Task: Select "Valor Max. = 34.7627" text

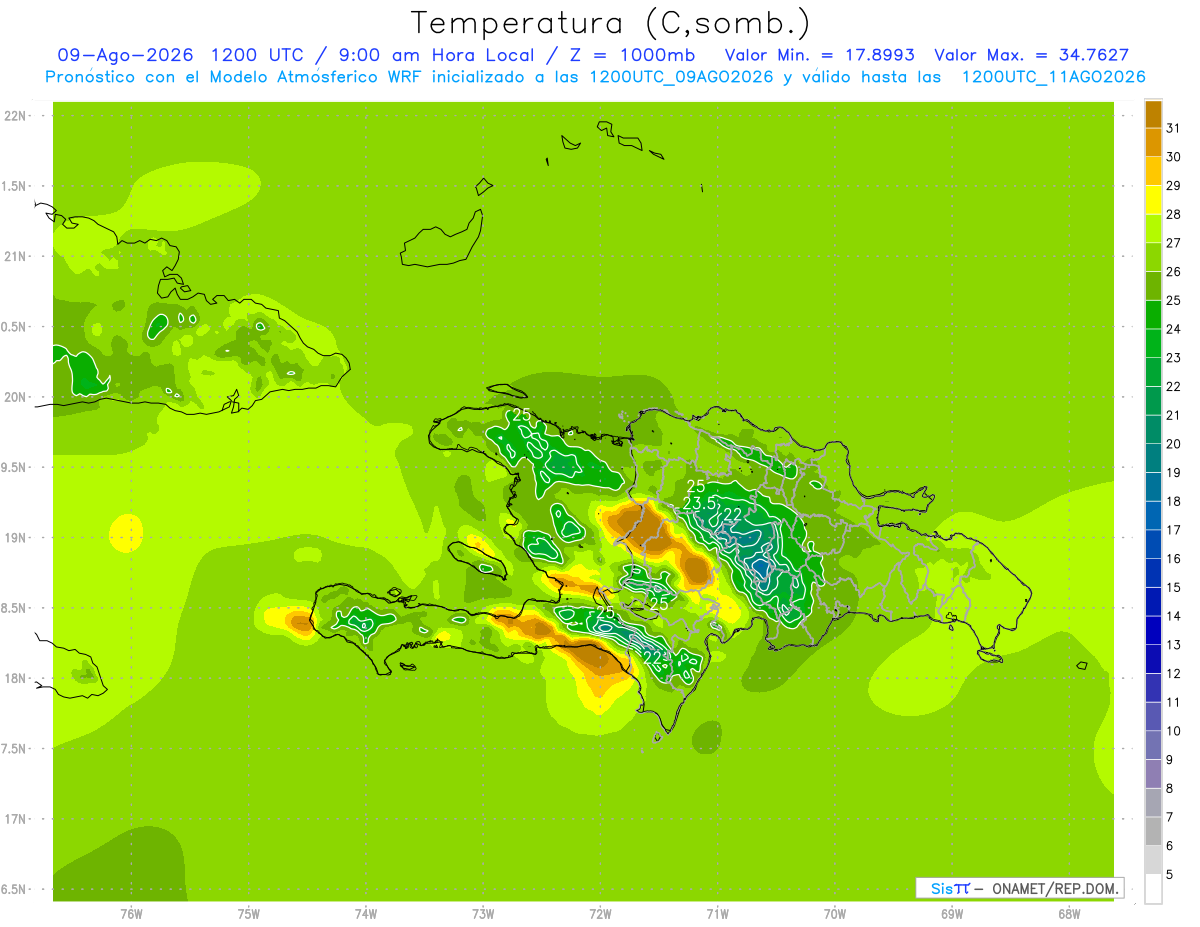Action: (1032, 55)
